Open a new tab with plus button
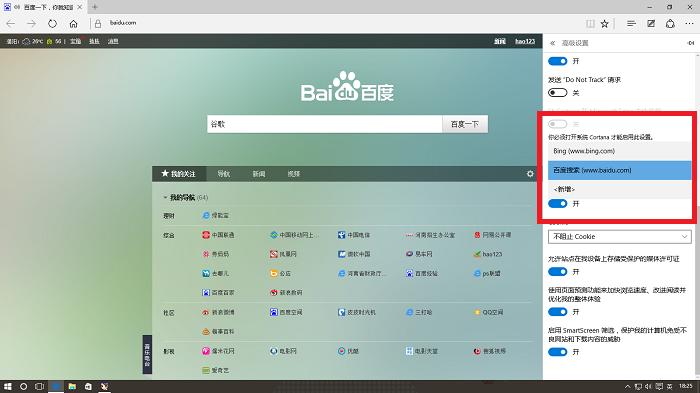This screenshot has width=700, height=393. [95, 7]
